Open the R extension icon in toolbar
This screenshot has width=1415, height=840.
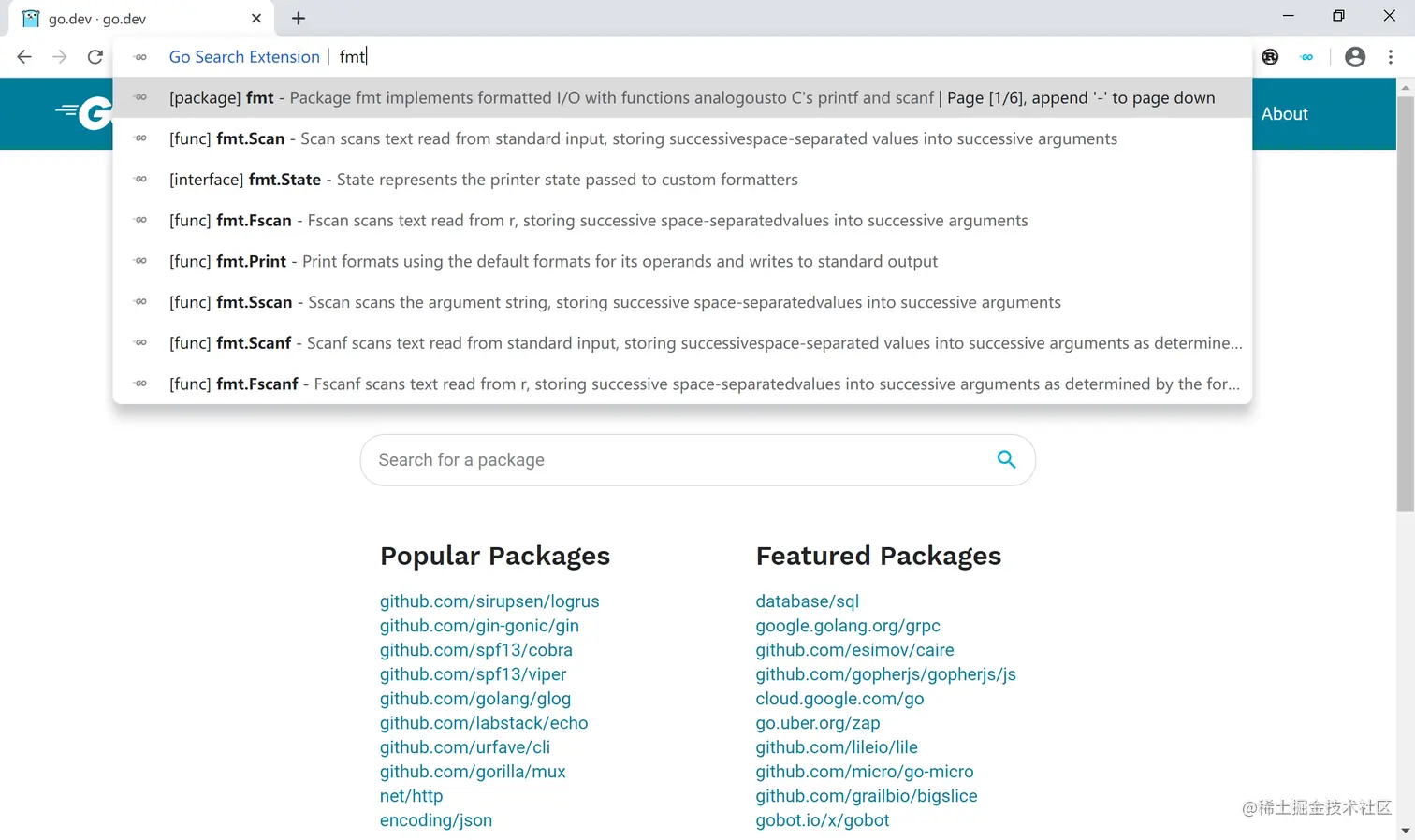1270,57
